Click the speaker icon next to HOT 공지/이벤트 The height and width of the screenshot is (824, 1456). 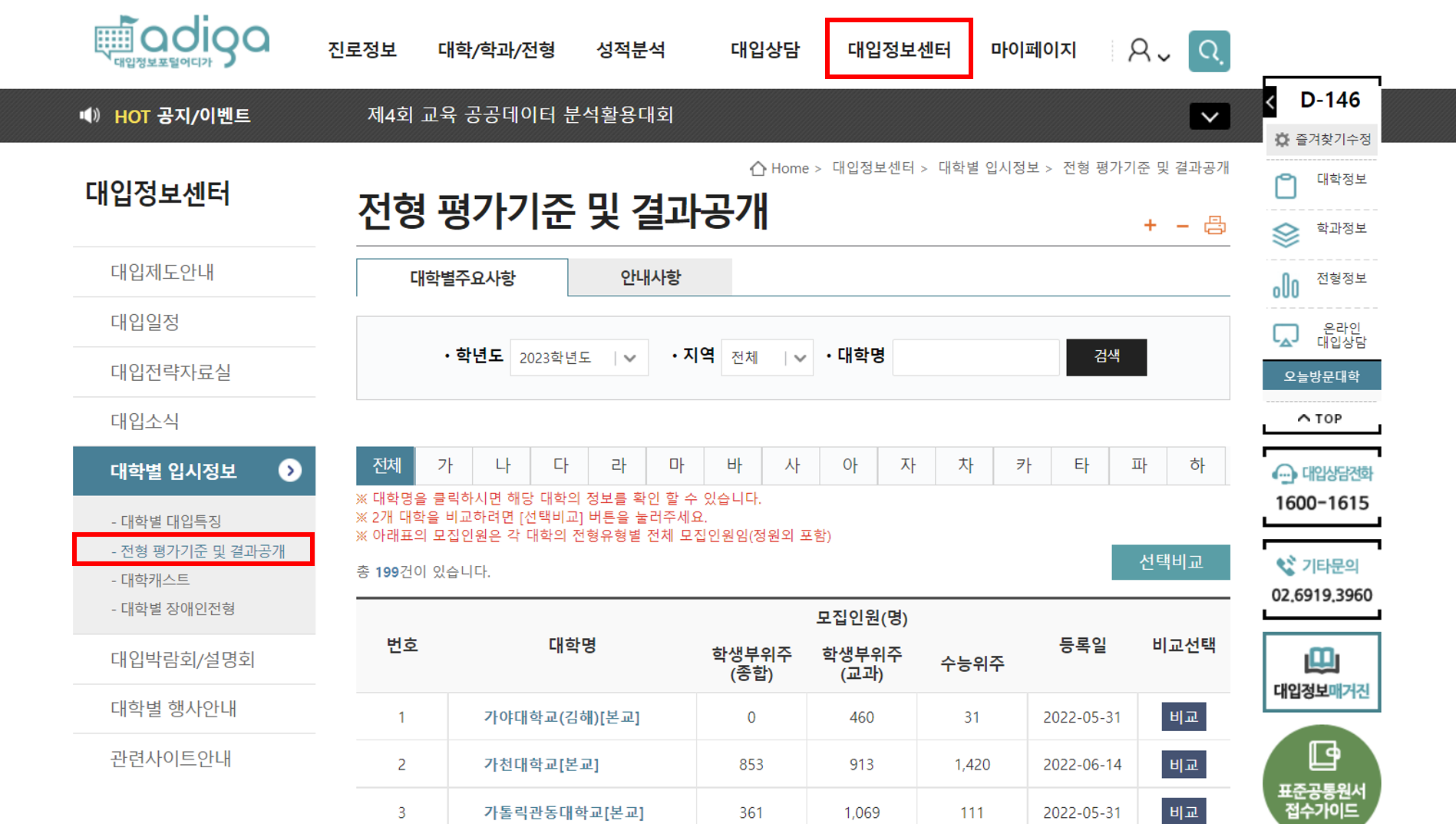point(90,115)
